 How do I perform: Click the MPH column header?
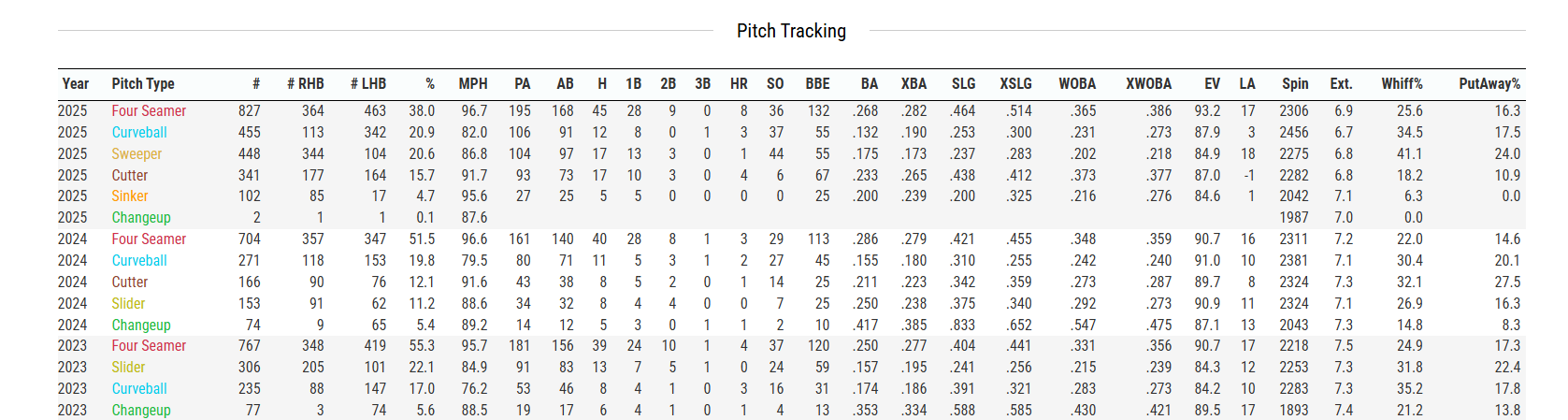pos(472,84)
